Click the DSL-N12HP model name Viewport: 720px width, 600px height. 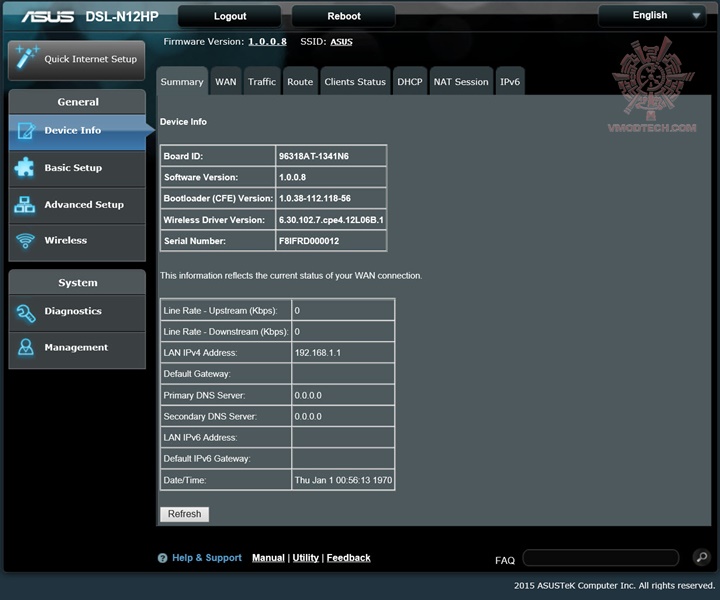pos(122,17)
